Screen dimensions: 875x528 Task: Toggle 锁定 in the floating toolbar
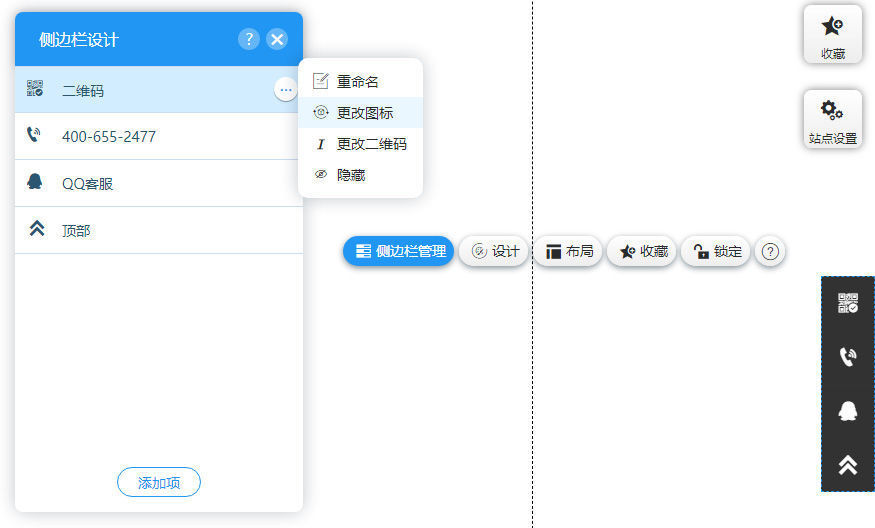click(x=716, y=251)
